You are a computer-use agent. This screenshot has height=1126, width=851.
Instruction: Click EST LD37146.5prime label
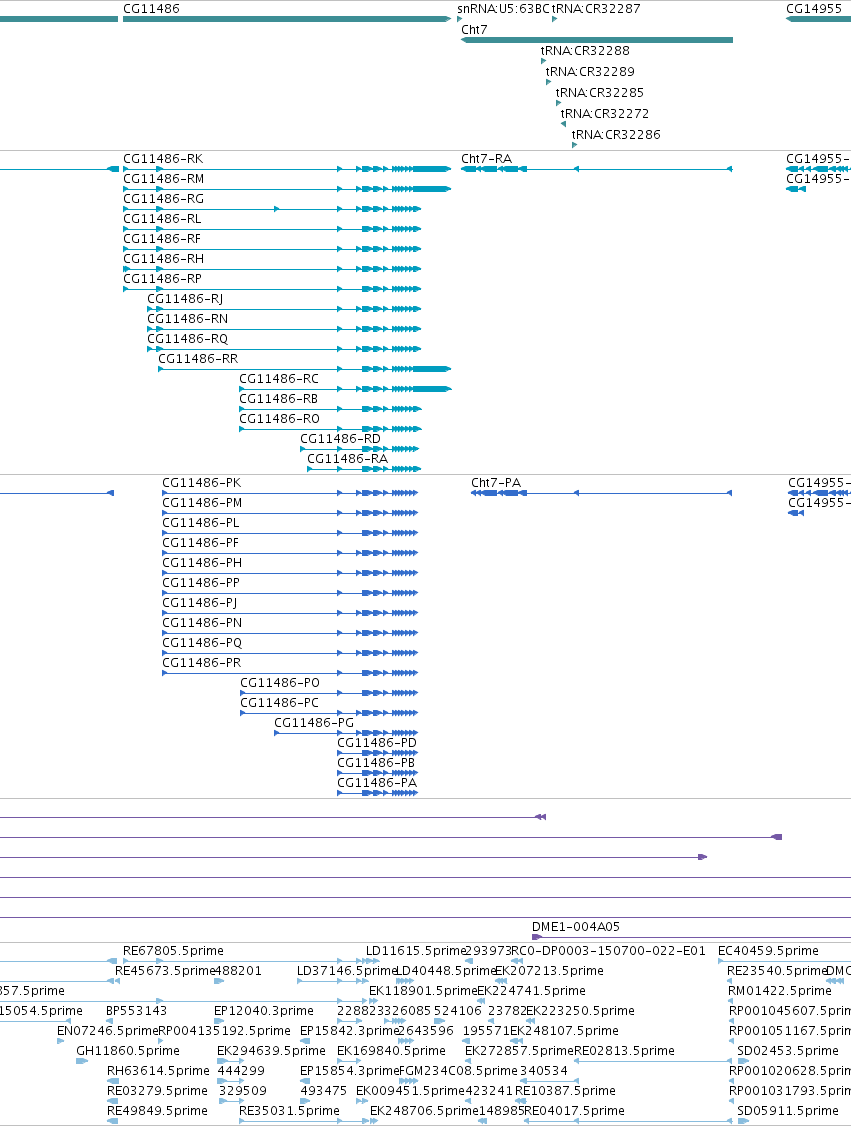point(347,971)
